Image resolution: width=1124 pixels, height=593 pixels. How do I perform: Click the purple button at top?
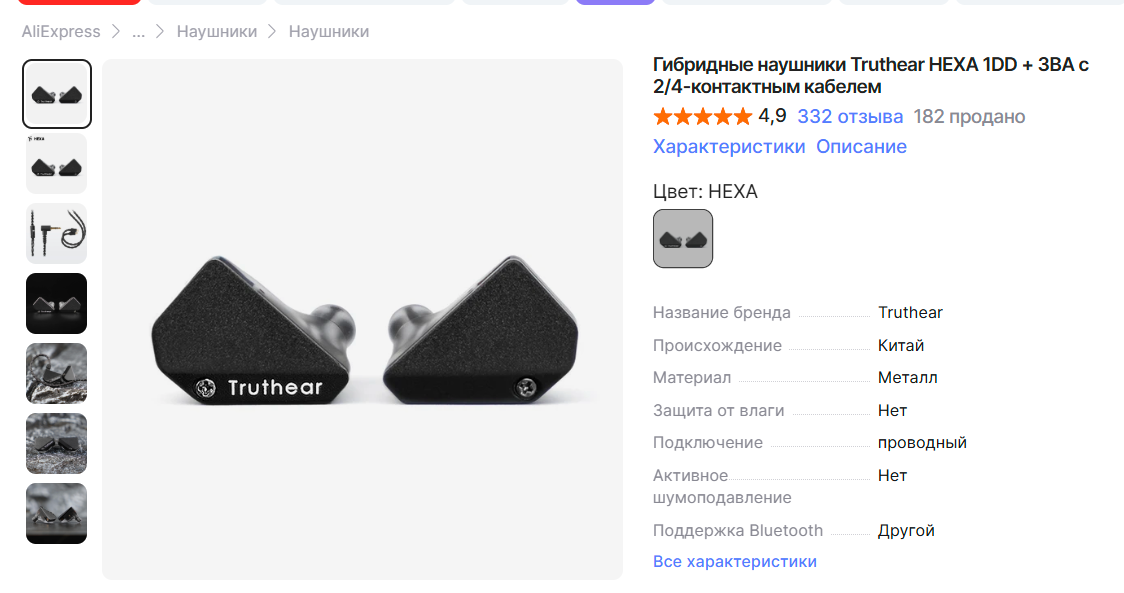pos(615,2)
